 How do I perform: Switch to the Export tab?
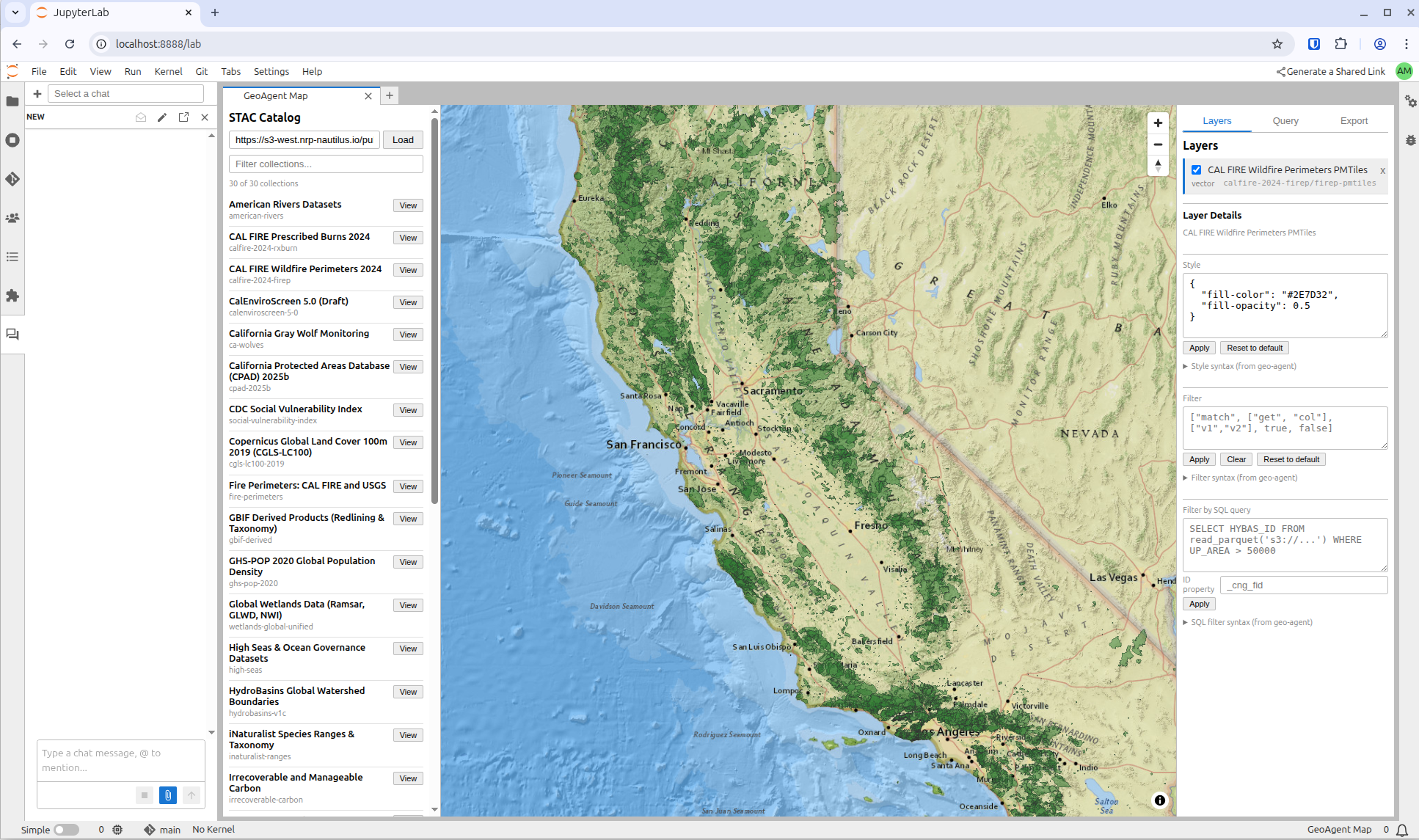tap(1354, 121)
